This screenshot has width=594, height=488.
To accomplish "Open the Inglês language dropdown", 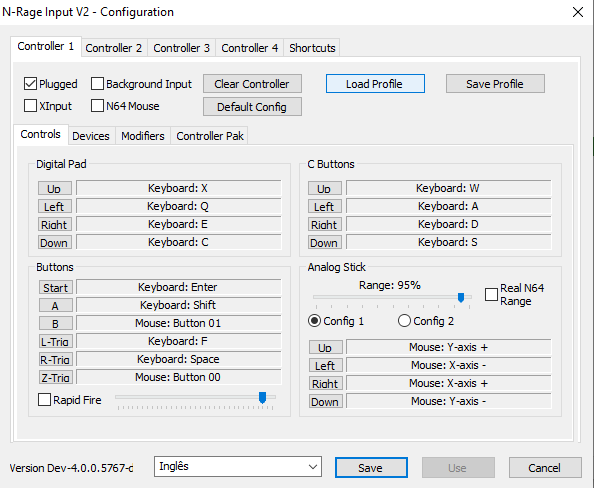I will [238, 466].
